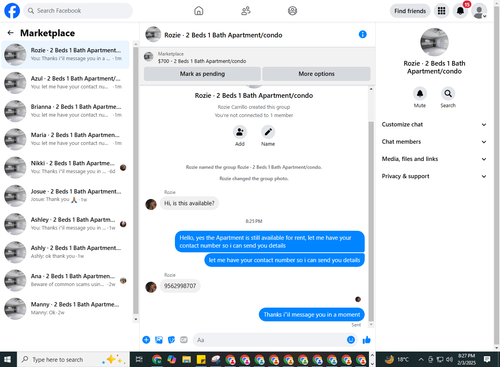Screen dimensions: 500x367
Task: Click the chat messages scrollbar
Action: [x=371, y=221]
